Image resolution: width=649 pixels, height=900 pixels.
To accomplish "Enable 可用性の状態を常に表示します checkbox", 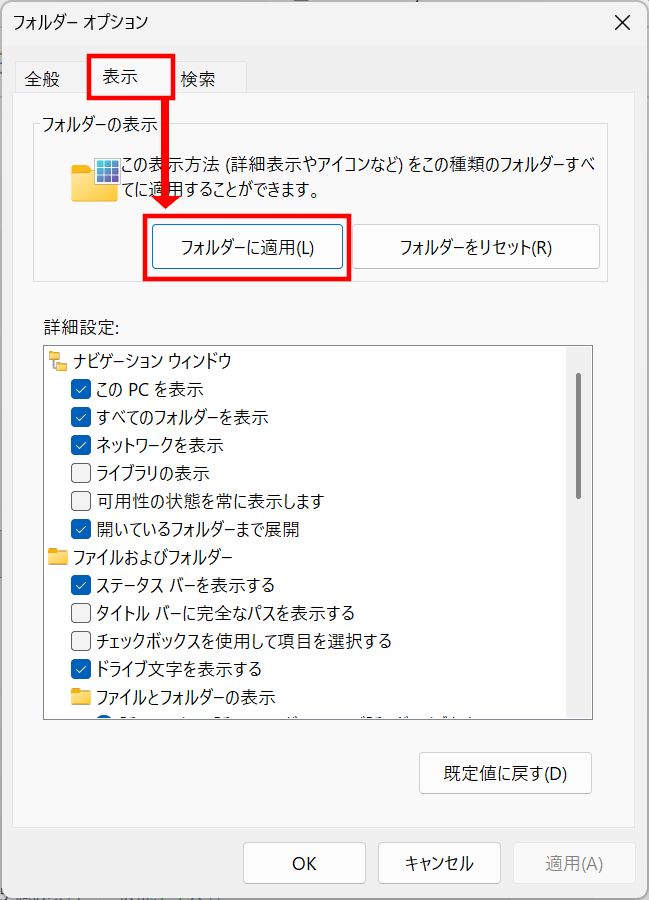I will pyautogui.click(x=81, y=501).
